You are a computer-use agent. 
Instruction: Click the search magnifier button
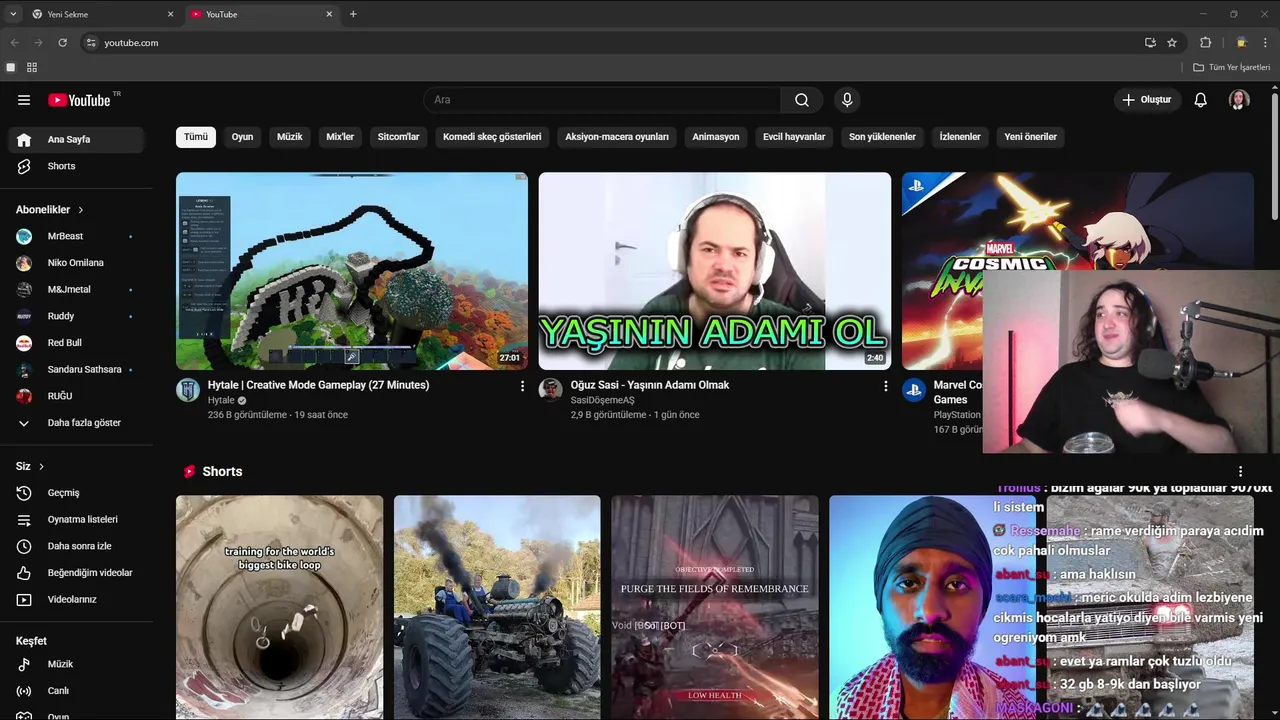[802, 100]
